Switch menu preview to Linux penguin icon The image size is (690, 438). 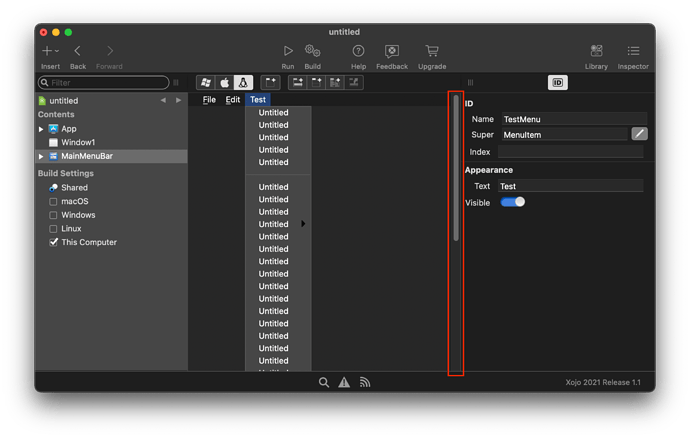coord(243,82)
